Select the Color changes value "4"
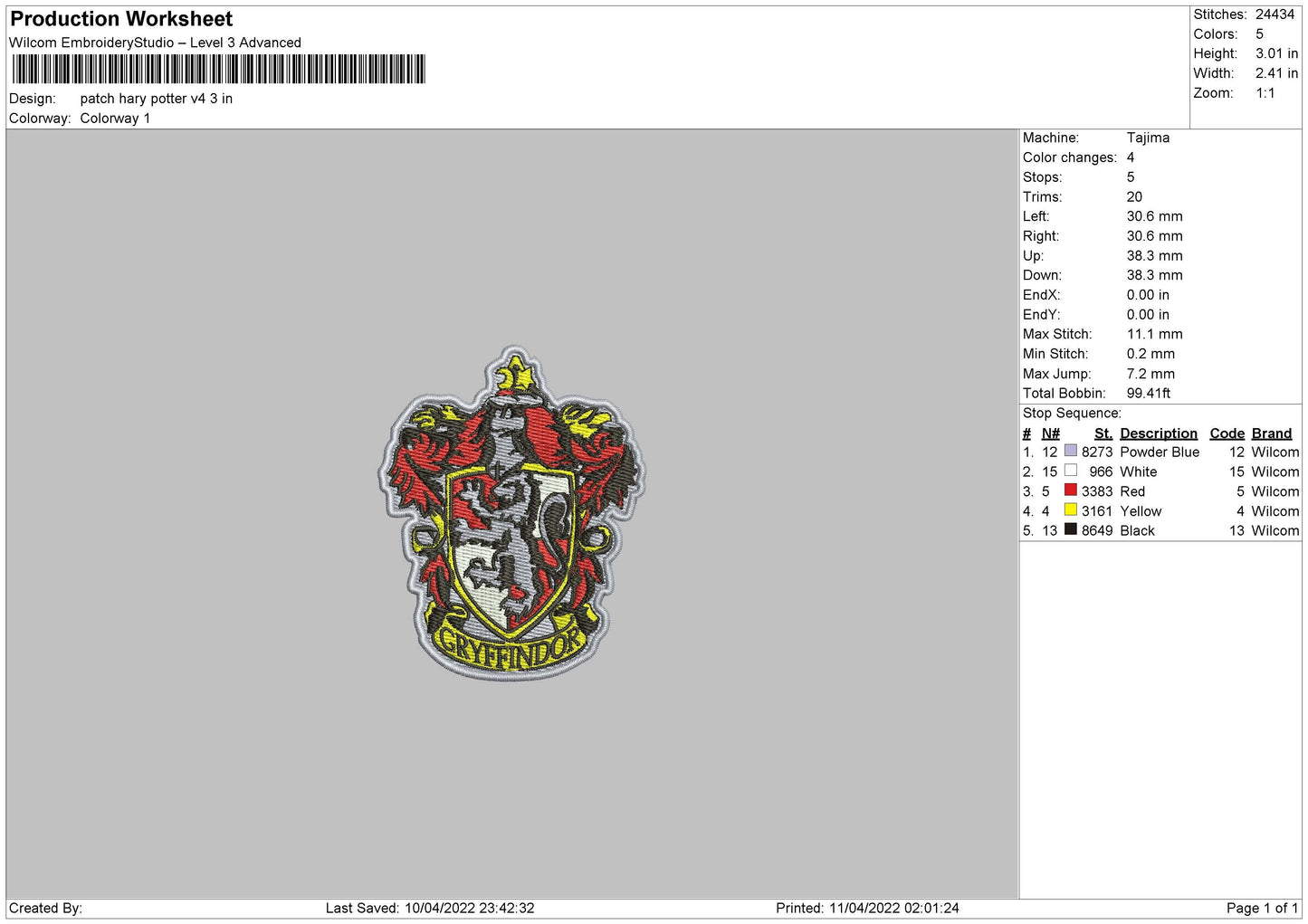This screenshot has height=924, width=1308. [x=1131, y=157]
